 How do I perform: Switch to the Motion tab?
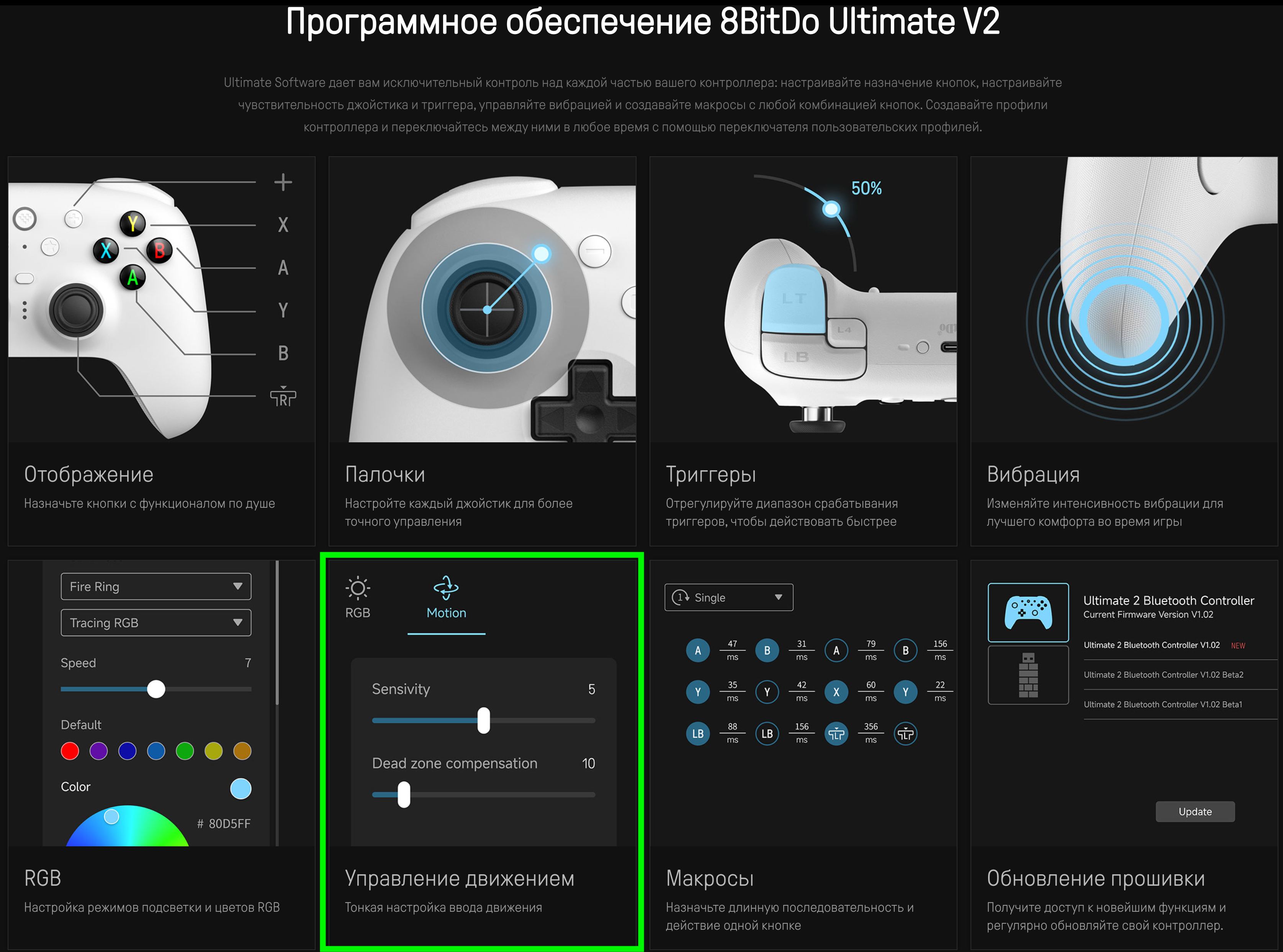click(446, 613)
